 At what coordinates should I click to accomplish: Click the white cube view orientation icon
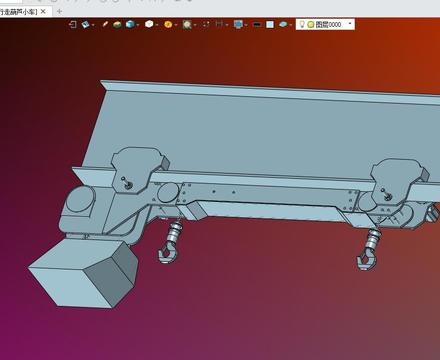pyautogui.click(x=149, y=24)
